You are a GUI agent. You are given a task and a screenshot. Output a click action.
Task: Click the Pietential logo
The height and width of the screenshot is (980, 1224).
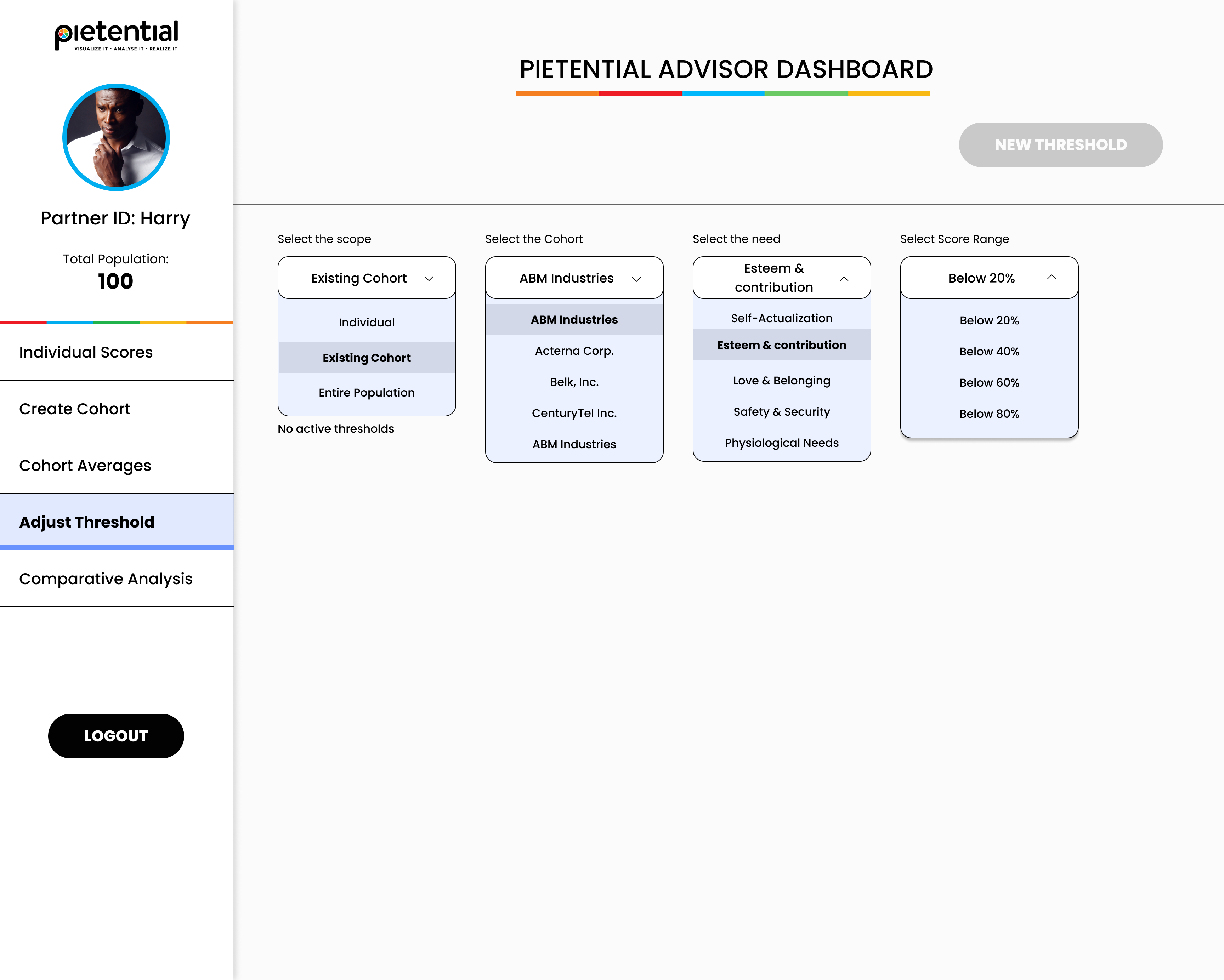pyautogui.click(x=117, y=36)
